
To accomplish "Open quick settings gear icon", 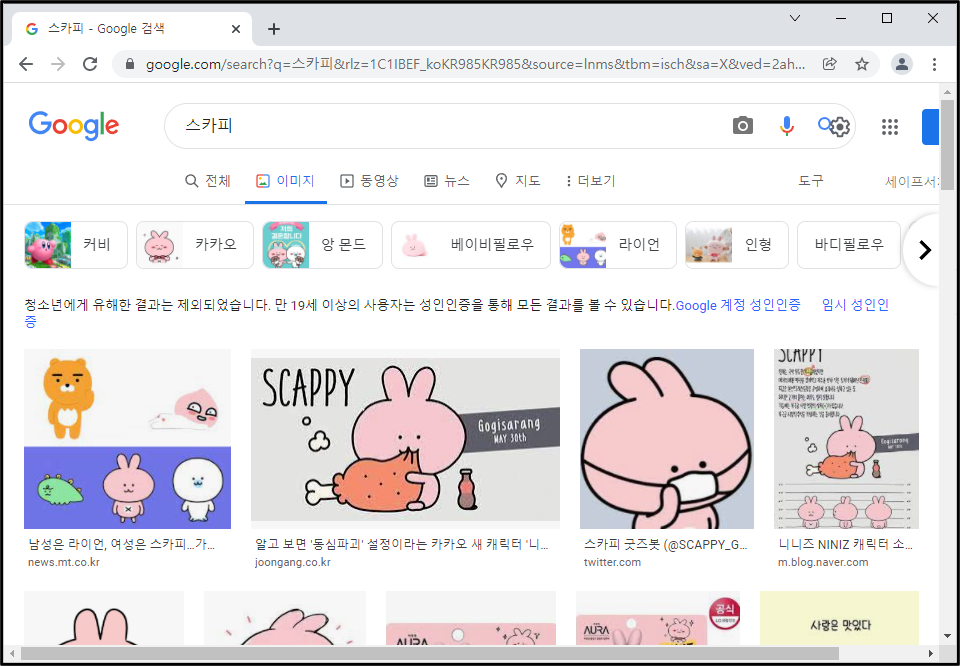I will pyautogui.click(x=839, y=127).
